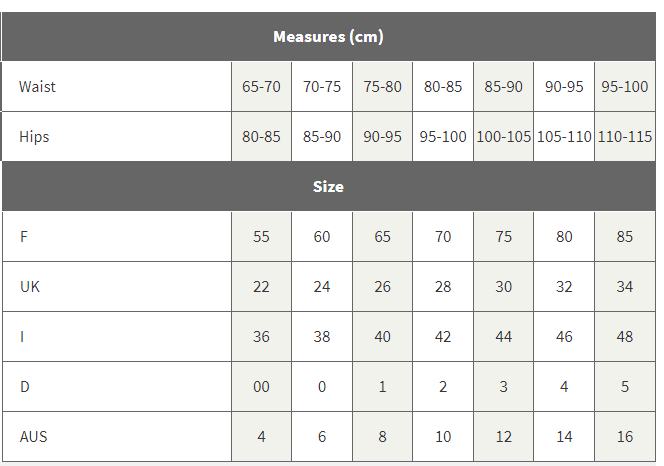Select the Hips row label
This screenshot has height=466, width=664.
pos(34,137)
